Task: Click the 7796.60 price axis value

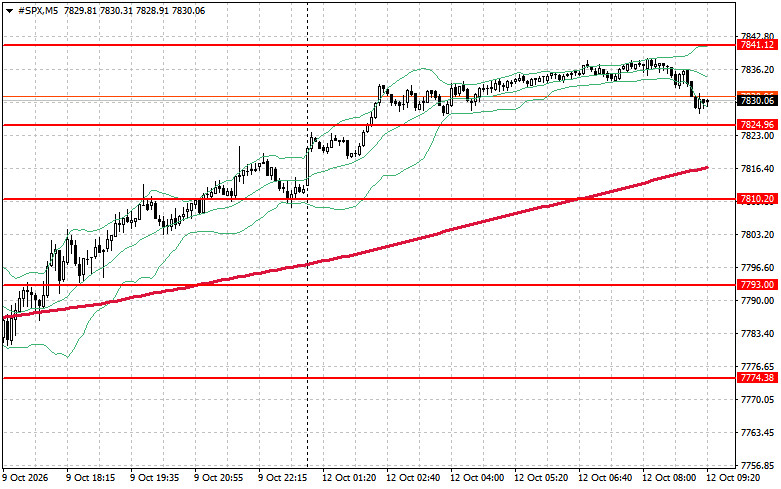Action: (757, 268)
